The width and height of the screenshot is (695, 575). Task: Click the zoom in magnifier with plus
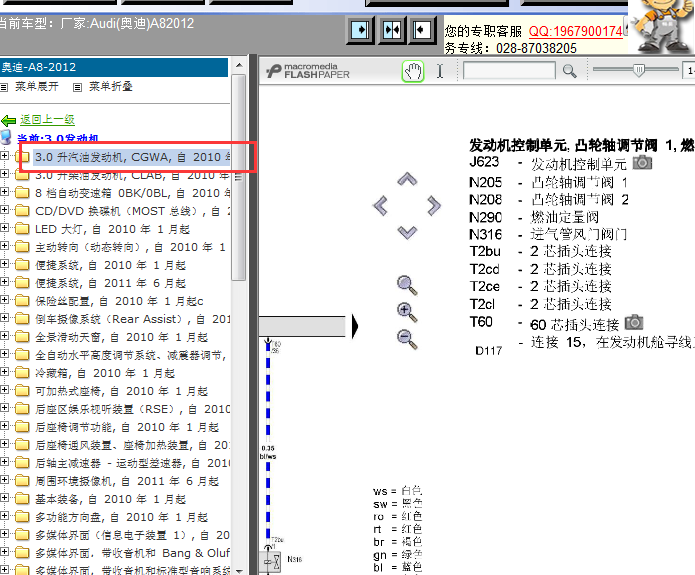[407, 312]
